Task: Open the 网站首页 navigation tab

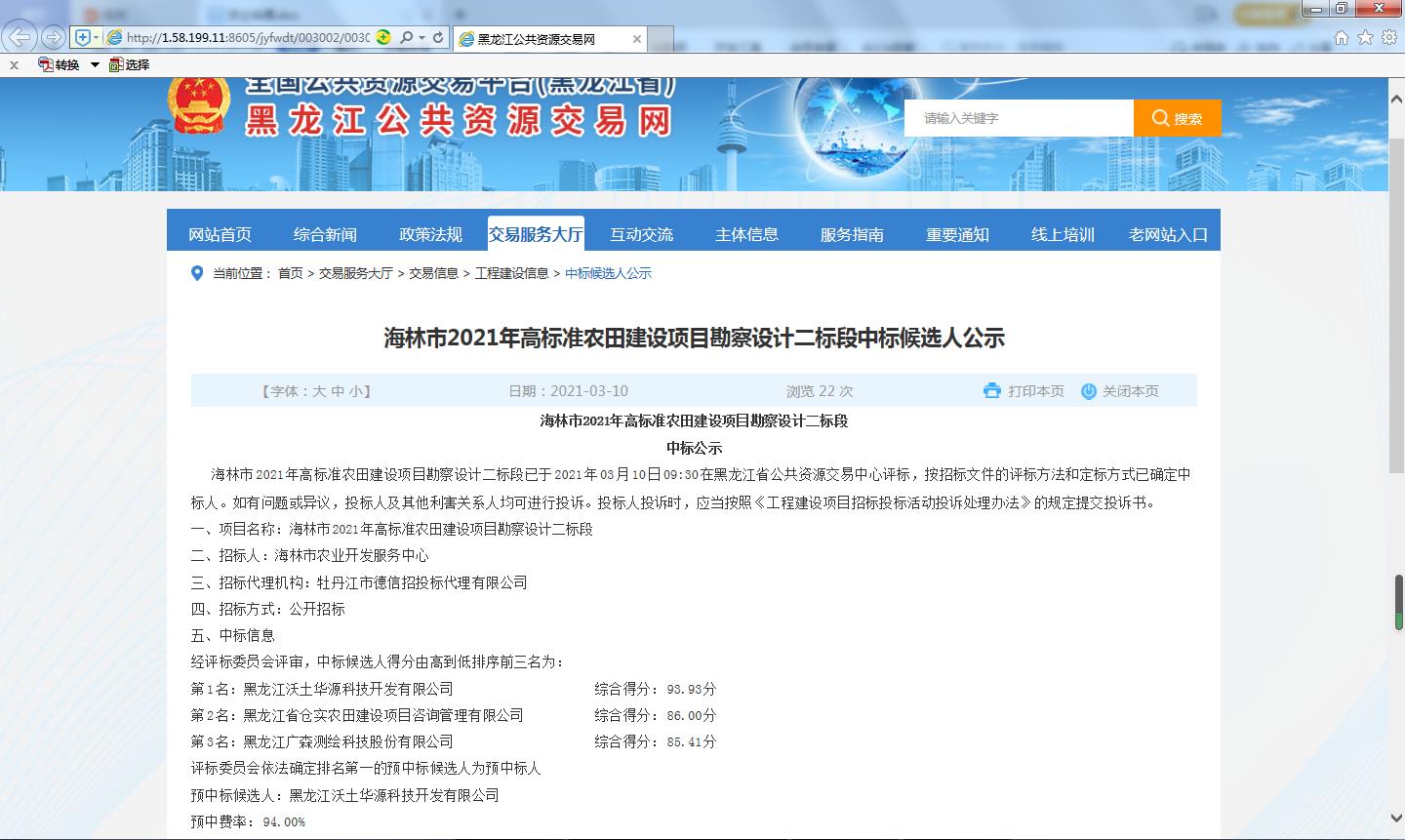Action: pos(220,234)
